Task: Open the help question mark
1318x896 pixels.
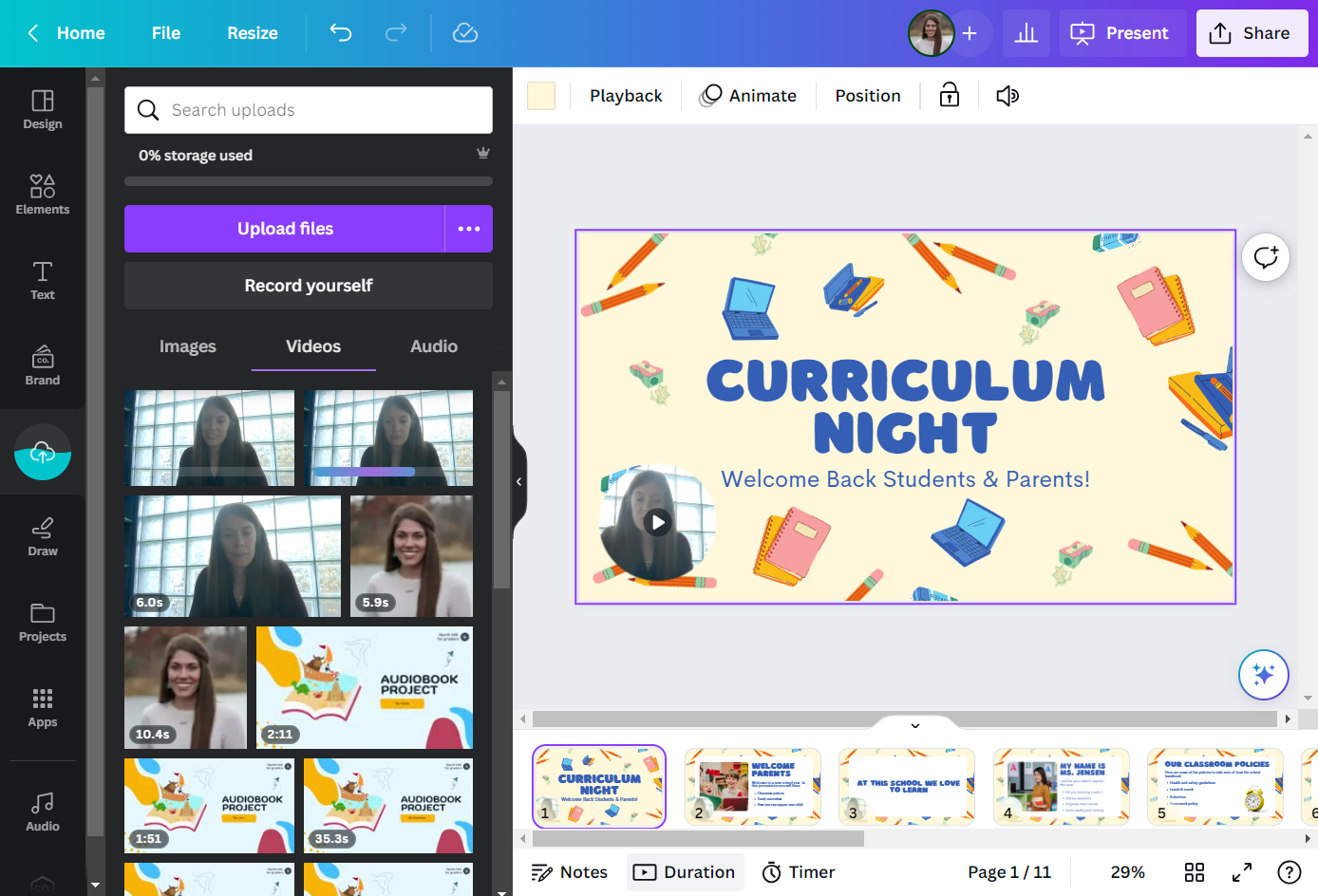Action: point(1290,872)
